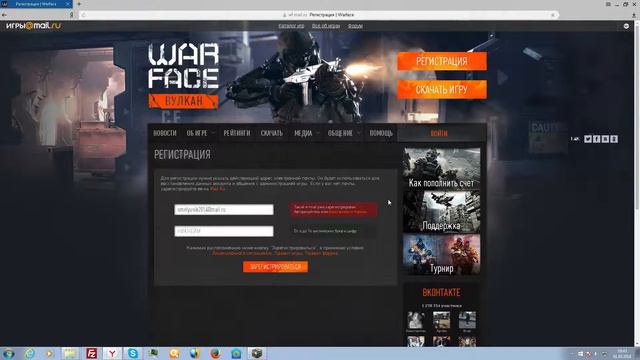Open Windows Start button
Screen dimensions: 640x360
click(x=9, y=353)
